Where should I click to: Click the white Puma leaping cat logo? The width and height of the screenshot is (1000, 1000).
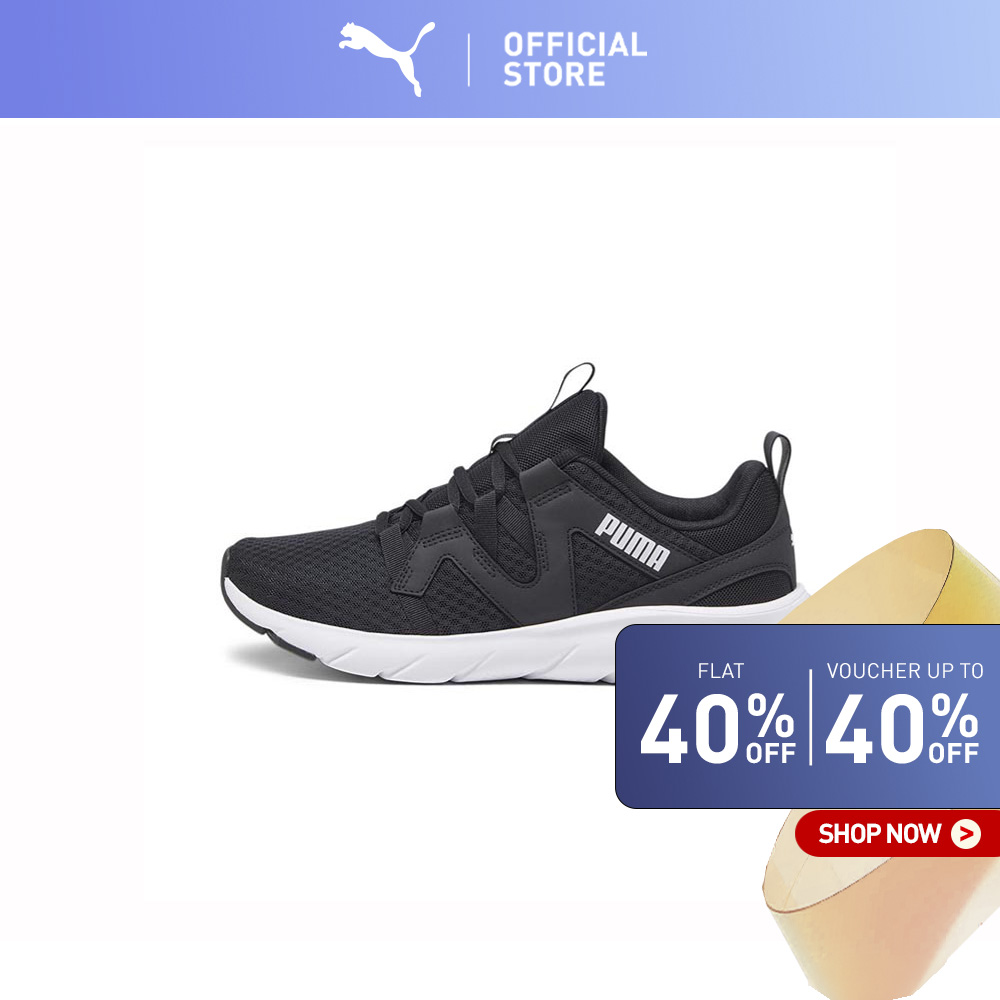point(387,59)
